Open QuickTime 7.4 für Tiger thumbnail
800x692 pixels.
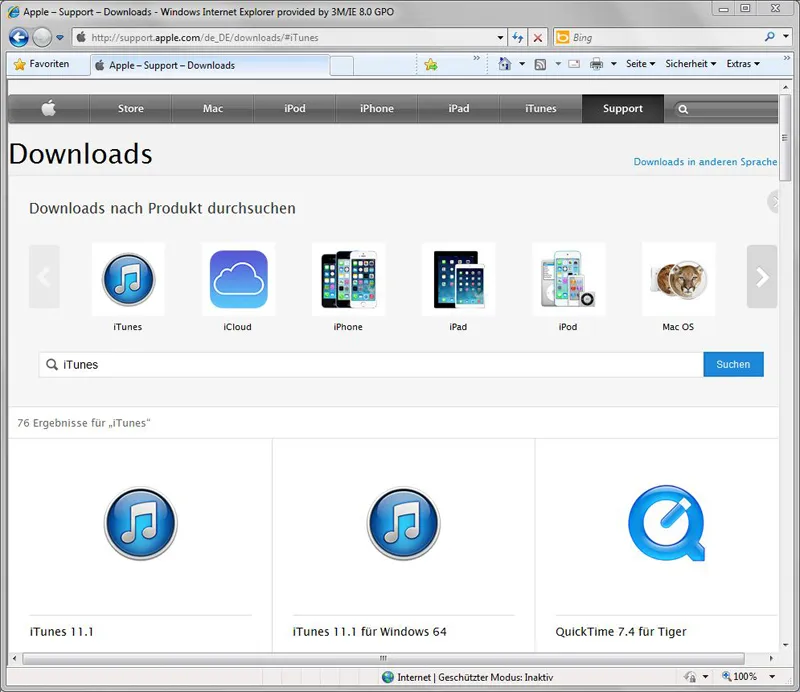666,523
